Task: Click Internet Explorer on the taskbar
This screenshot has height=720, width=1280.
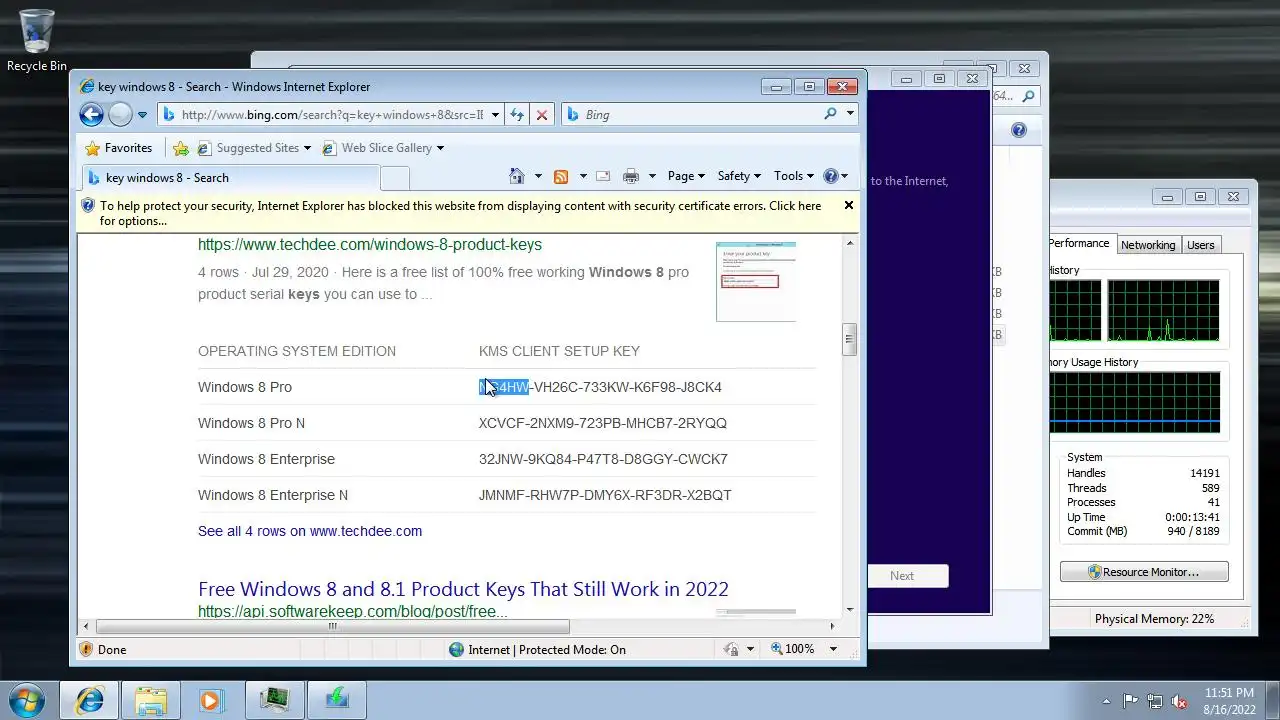Action: pos(90,699)
